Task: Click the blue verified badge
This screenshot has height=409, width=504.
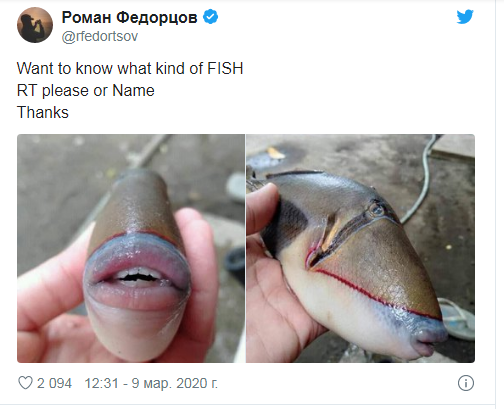Action: coord(211,17)
